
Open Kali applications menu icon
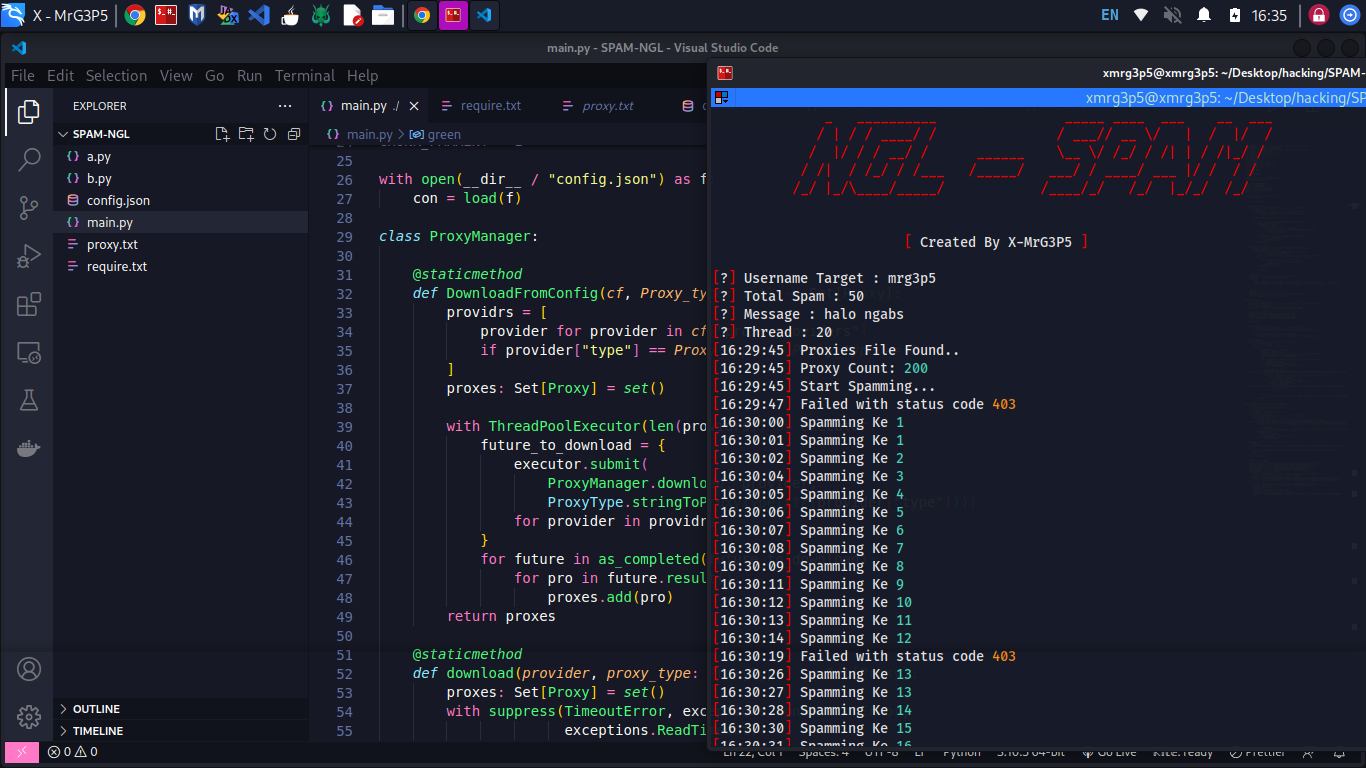pyautogui.click(x=13, y=15)
